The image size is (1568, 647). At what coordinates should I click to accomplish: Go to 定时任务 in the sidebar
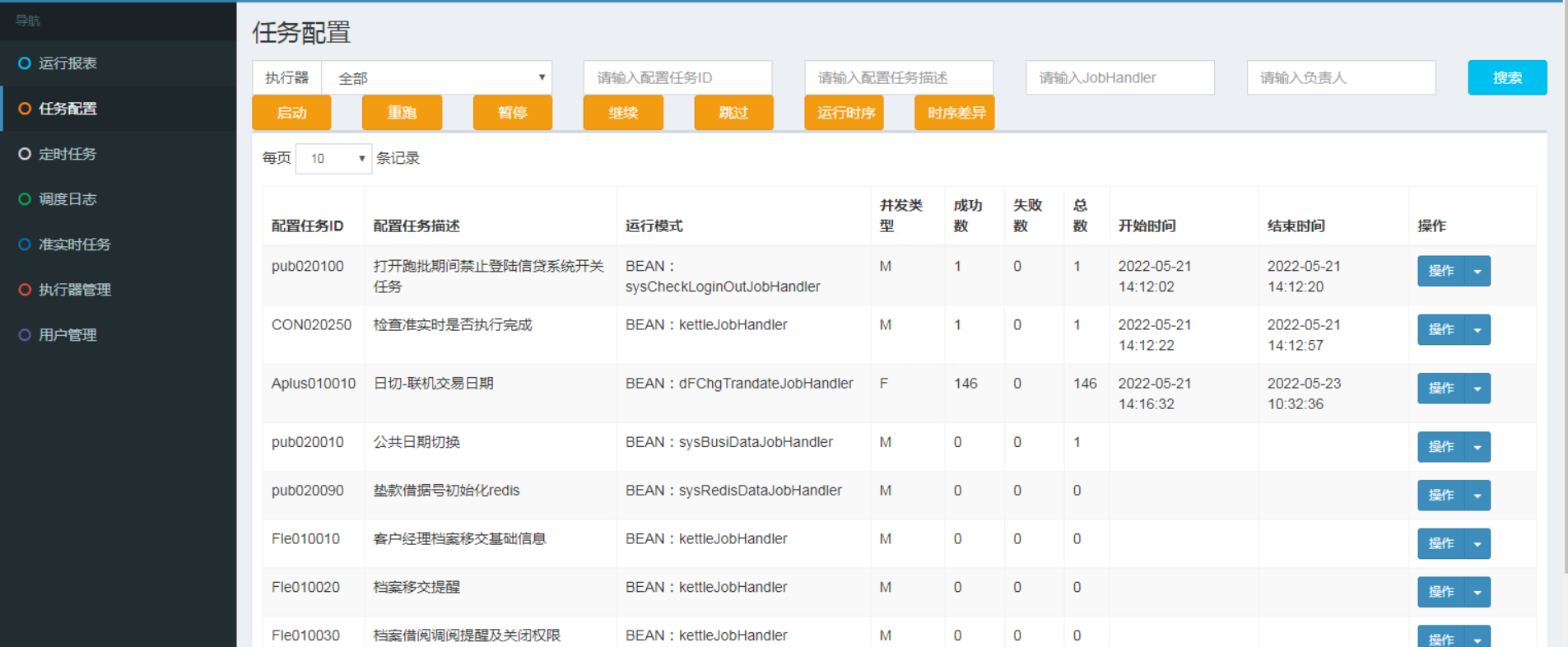coord(67,154)
